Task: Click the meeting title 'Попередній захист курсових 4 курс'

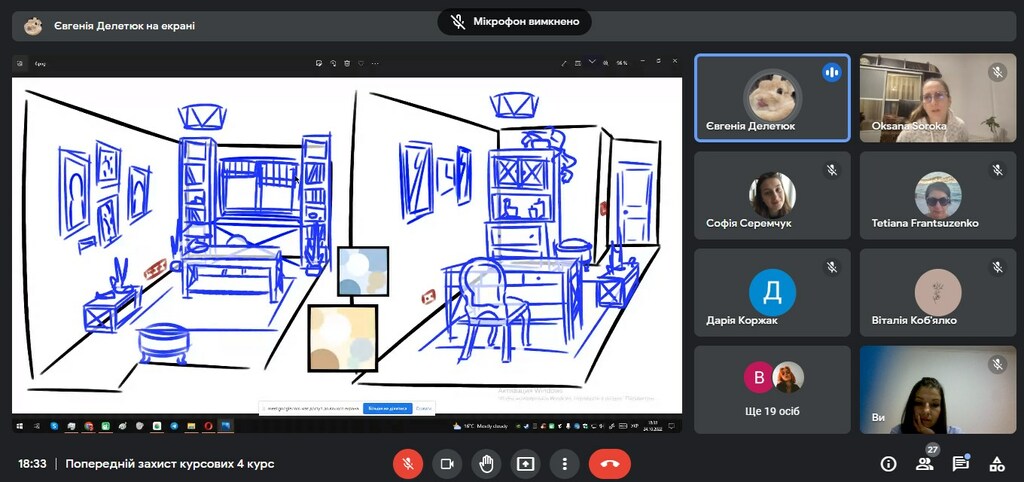Action: coord(170,464)
